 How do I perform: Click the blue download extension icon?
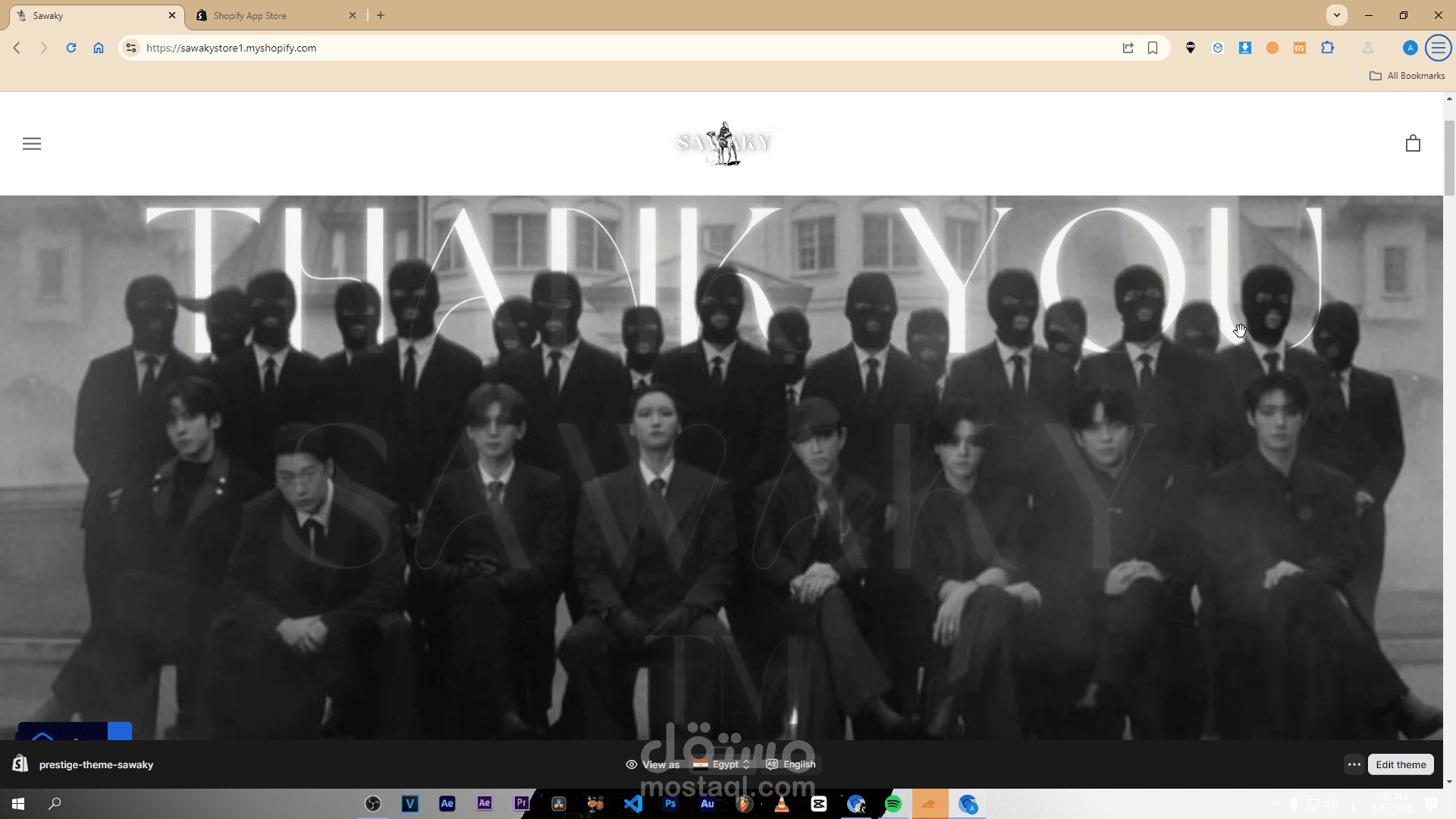tap(1244, 48)
